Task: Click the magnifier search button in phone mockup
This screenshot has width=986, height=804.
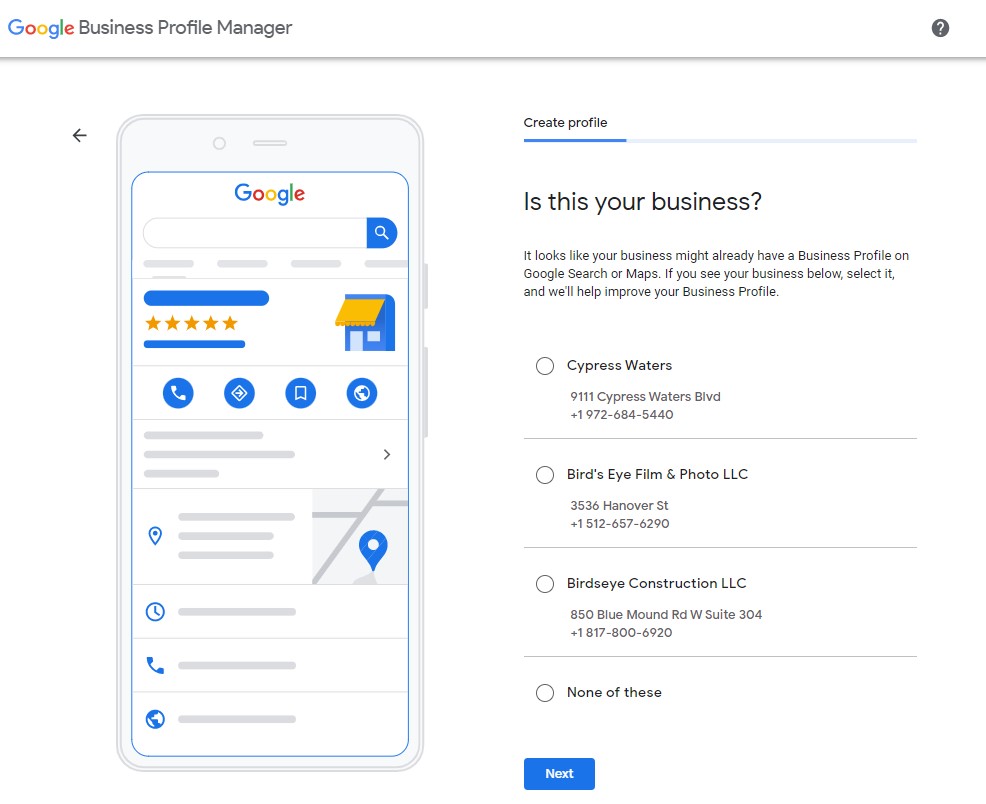Action: click(x=382, y=233)
